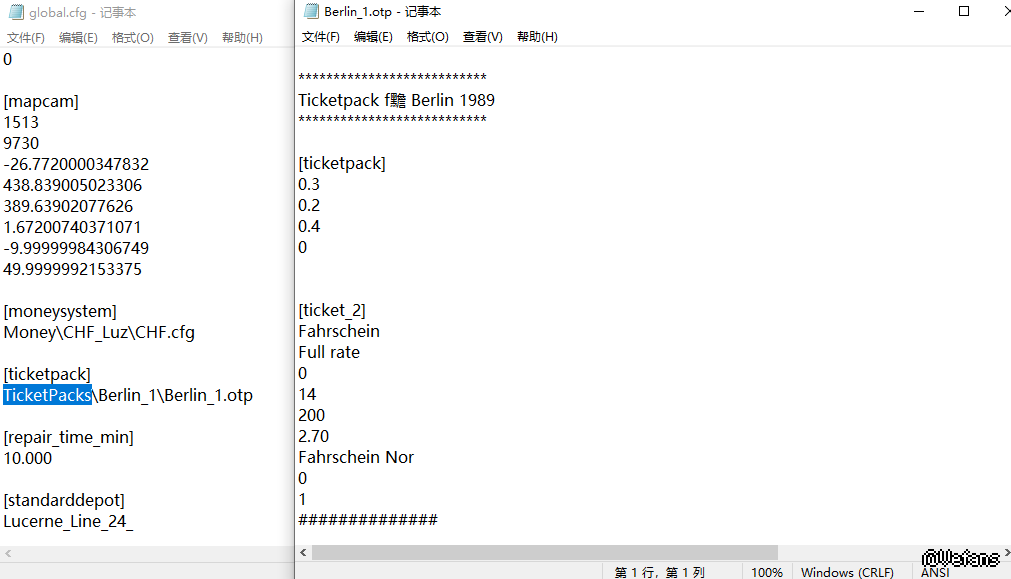Open 格式(O) menu in Berlin_1.otp window
Image resolution: width=1011 pixels, height=579 pixels.
[427, 37]
